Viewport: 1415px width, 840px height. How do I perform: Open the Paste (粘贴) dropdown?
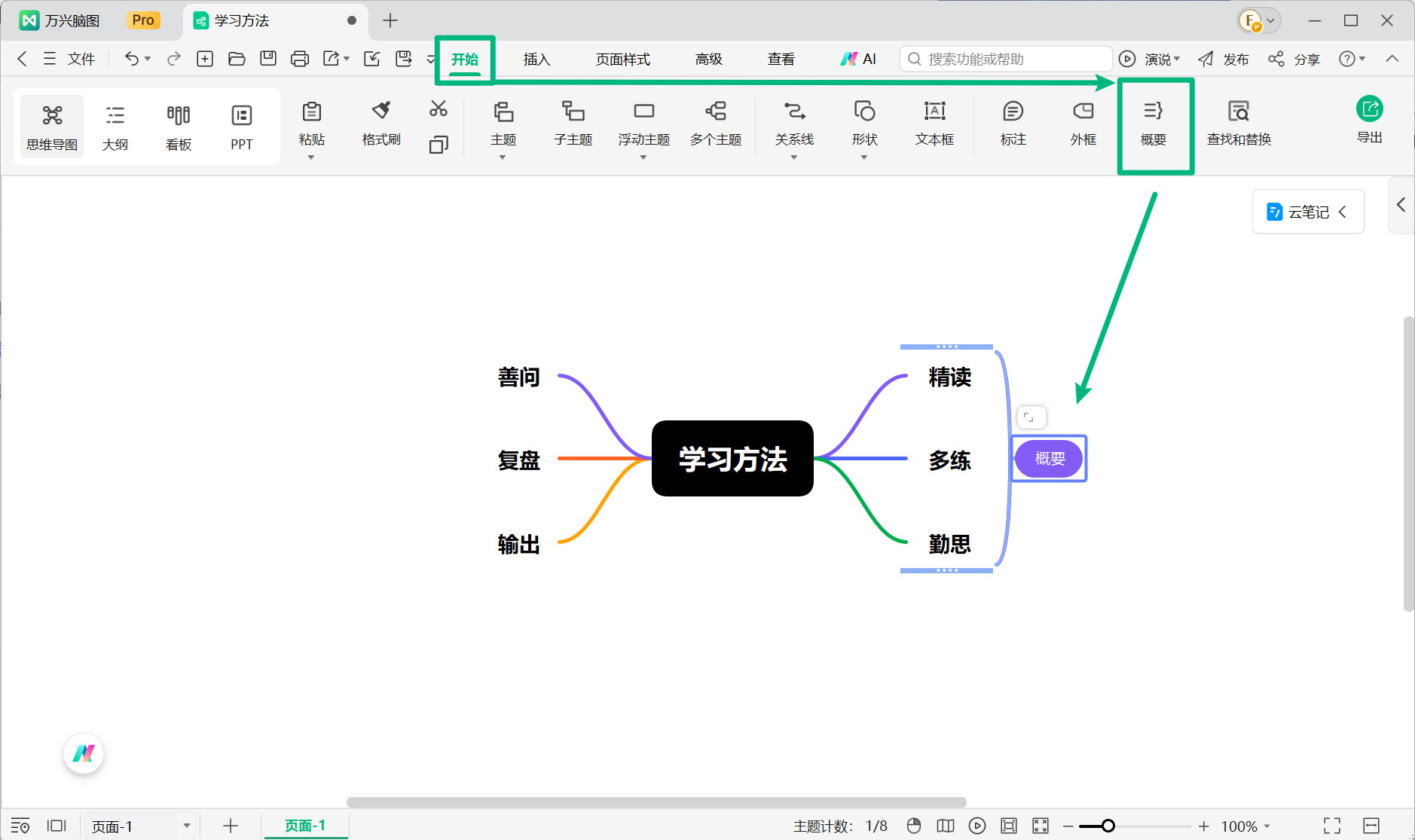coord(311,157)
